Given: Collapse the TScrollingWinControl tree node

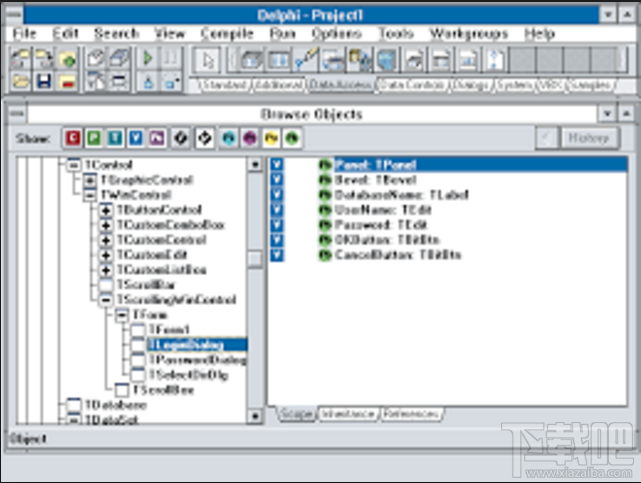Looking at the screenshot, I should click(106, 300).
